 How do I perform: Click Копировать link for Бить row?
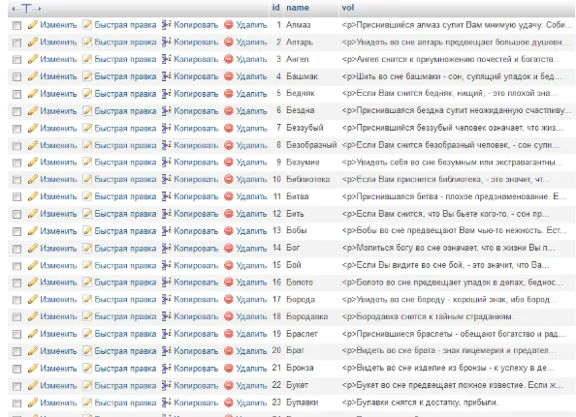pyautogui.click(x=196, y=214)
